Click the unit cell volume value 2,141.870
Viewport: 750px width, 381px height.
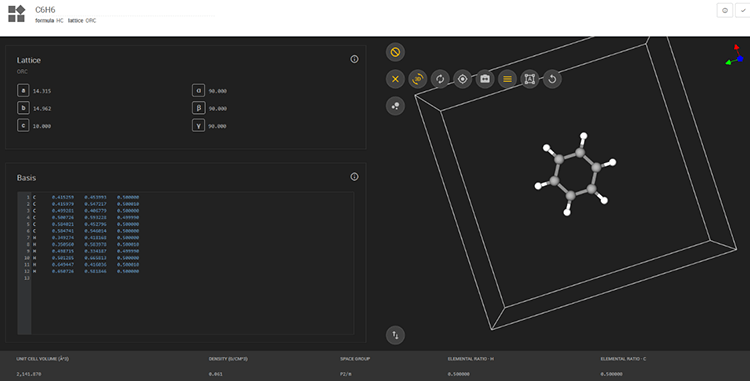point(29,374)
